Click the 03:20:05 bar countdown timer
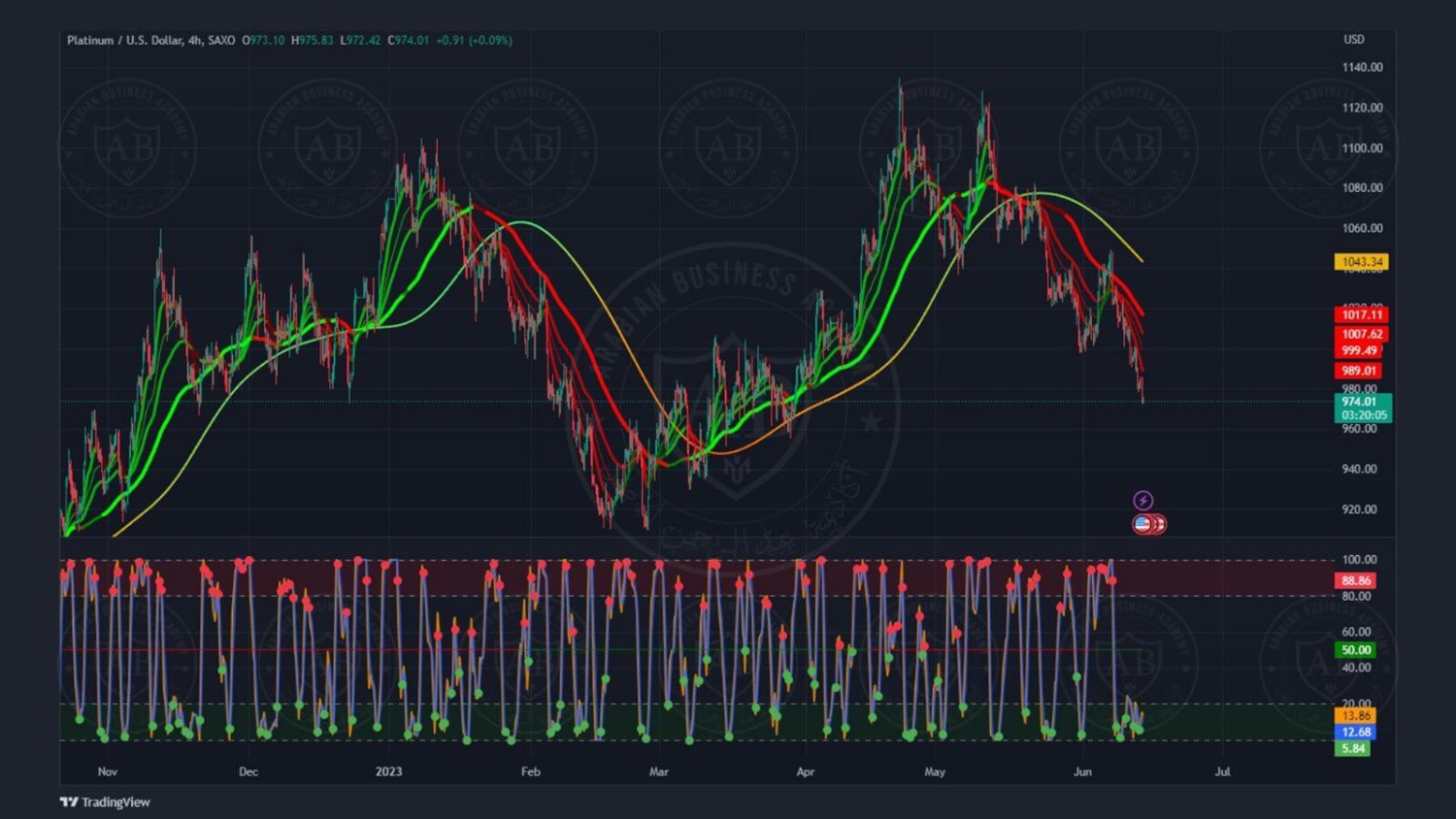This screenshot has height=819, width=1456. pos(1364,415)
